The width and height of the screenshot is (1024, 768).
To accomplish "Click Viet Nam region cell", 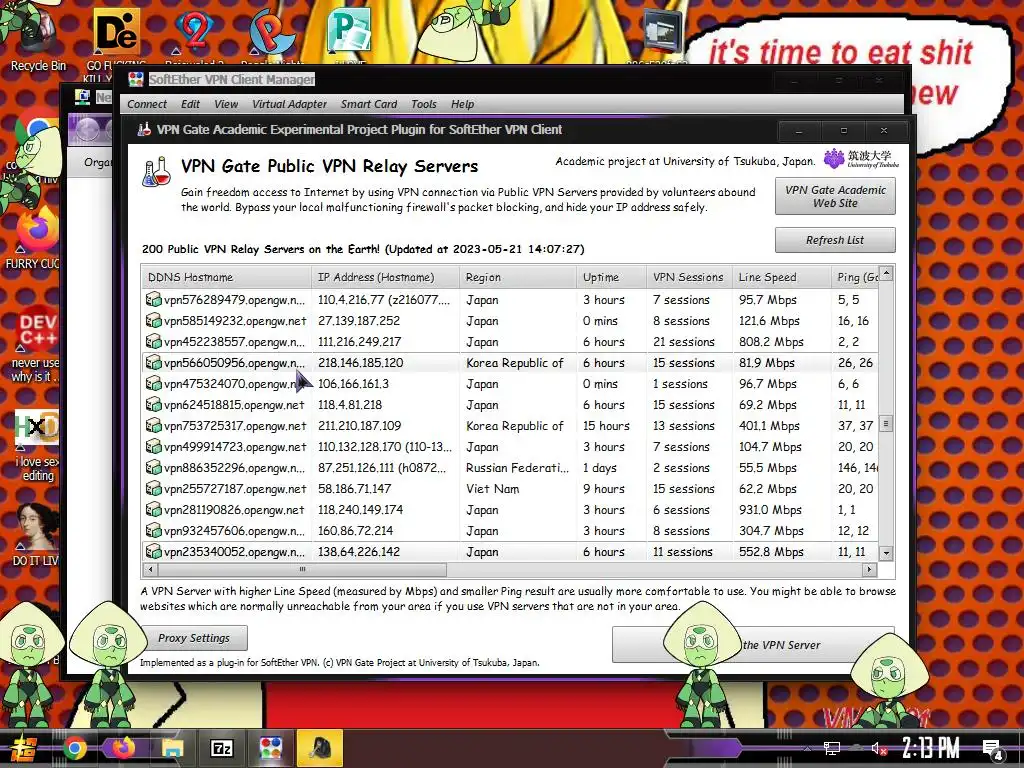I will [x=492, y=488].
